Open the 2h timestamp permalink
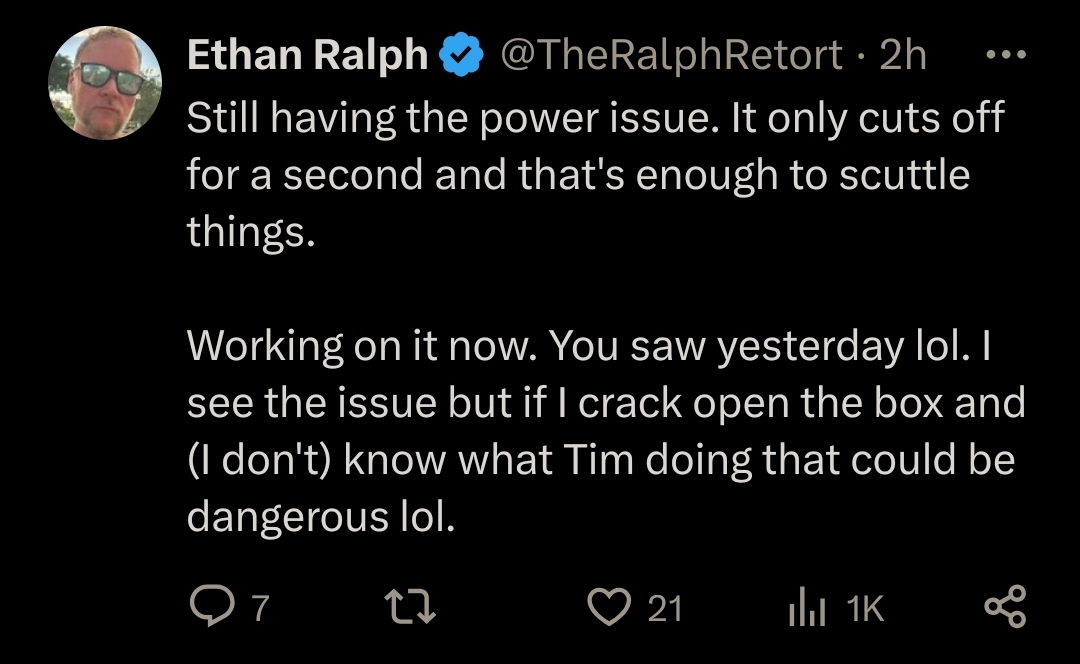 (x=903, y=54)
